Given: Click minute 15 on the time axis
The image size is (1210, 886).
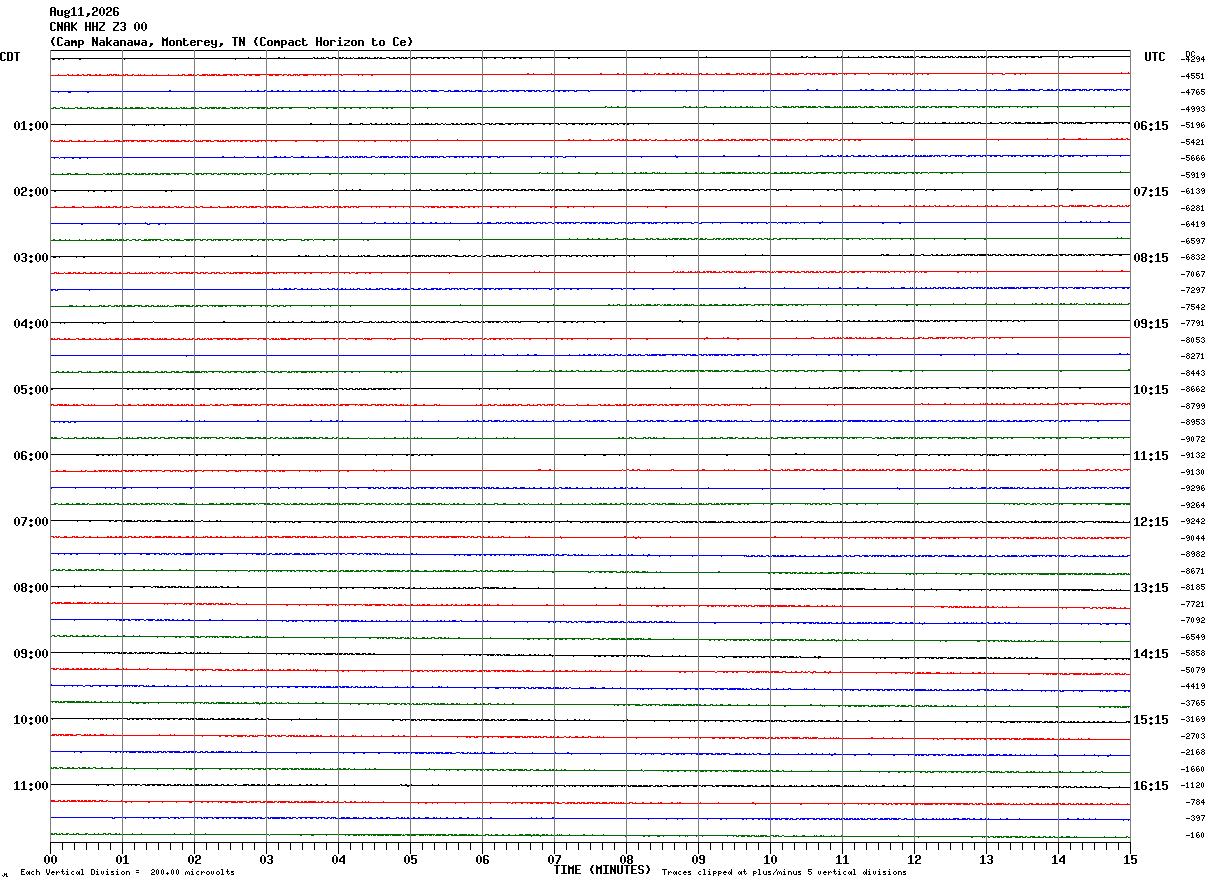Looking at the screenshot, I should (1130, 859).
